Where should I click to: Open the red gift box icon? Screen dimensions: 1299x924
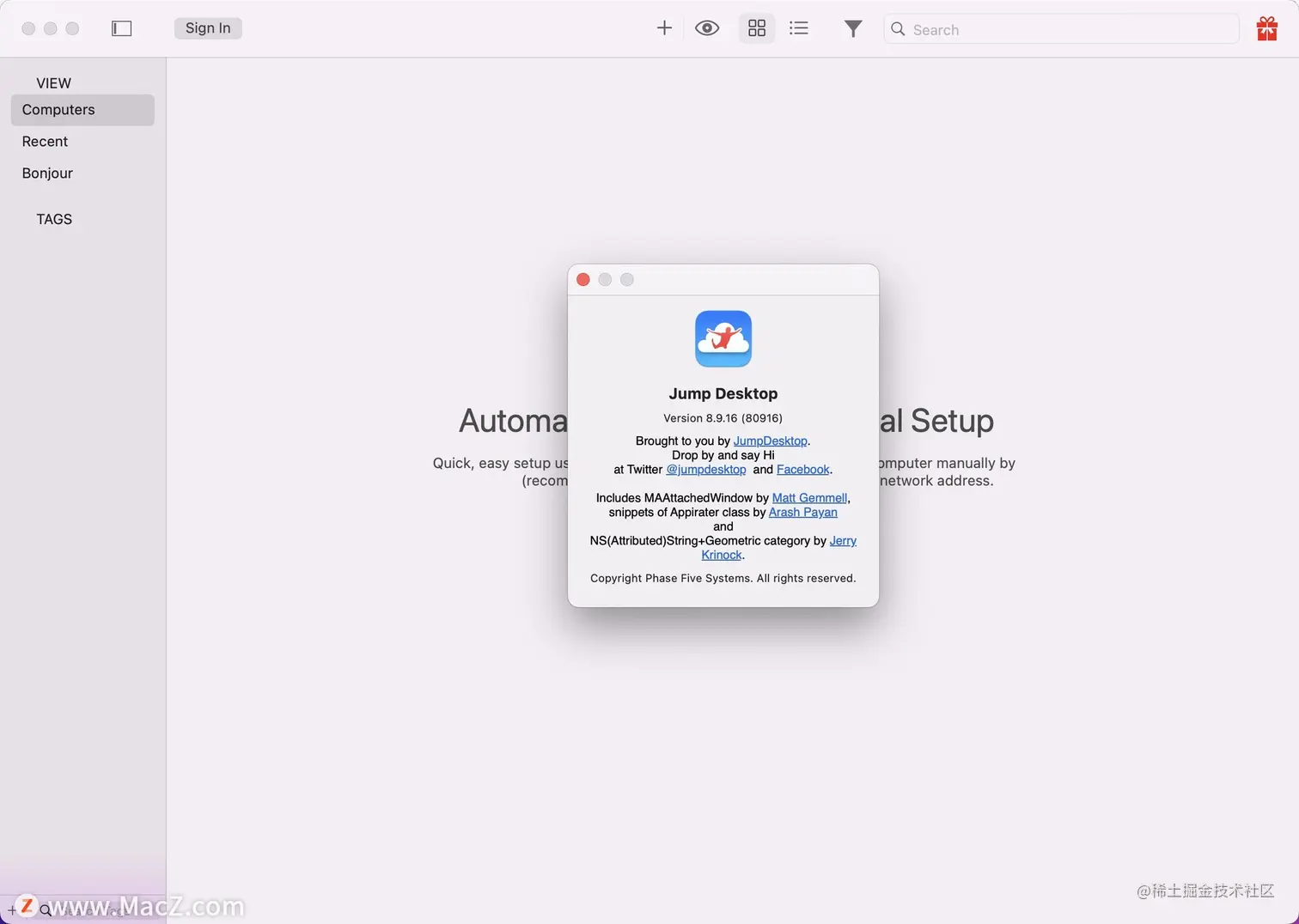click(x=1267, y=28)
